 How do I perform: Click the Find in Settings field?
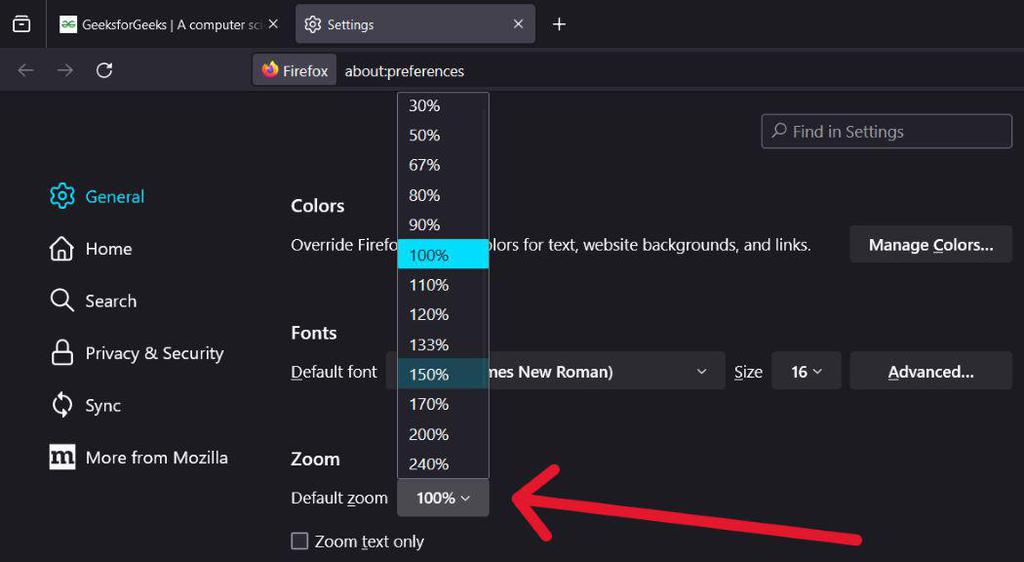pyautogui.click(x=886, y=131)
